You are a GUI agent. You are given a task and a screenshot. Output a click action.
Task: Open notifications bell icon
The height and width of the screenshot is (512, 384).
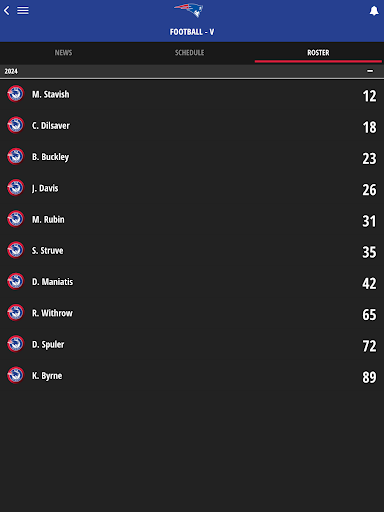pyautogui.click(x=374, y=11)
